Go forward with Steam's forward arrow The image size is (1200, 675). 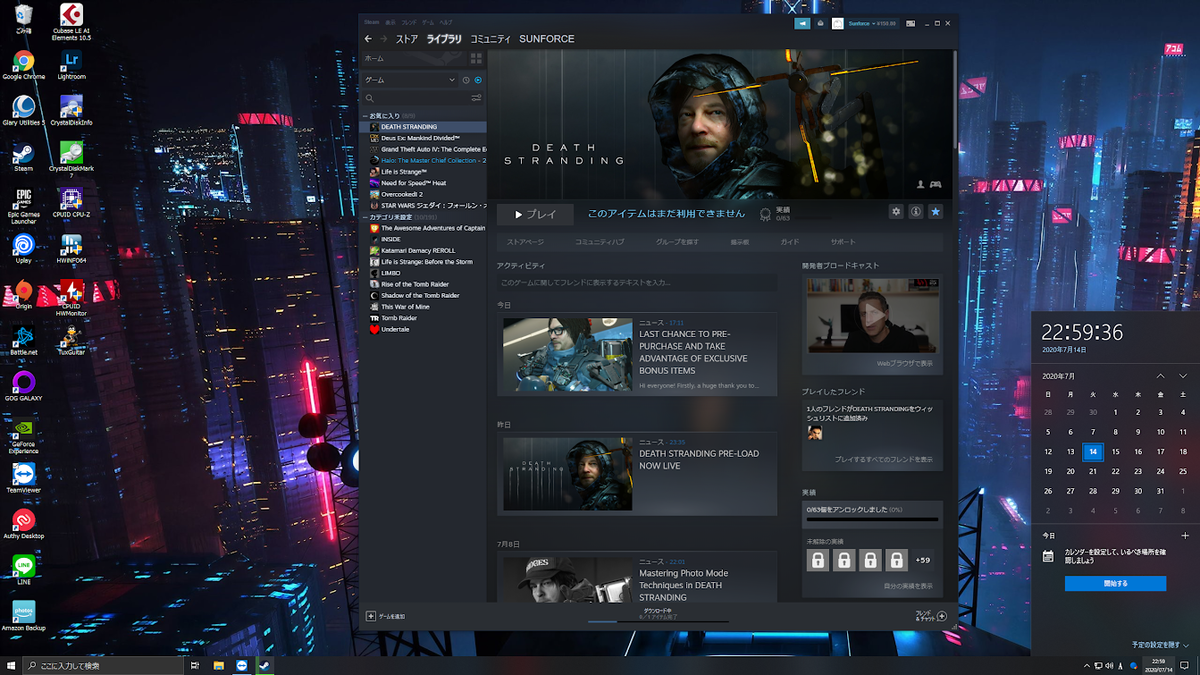click(383, 39)
